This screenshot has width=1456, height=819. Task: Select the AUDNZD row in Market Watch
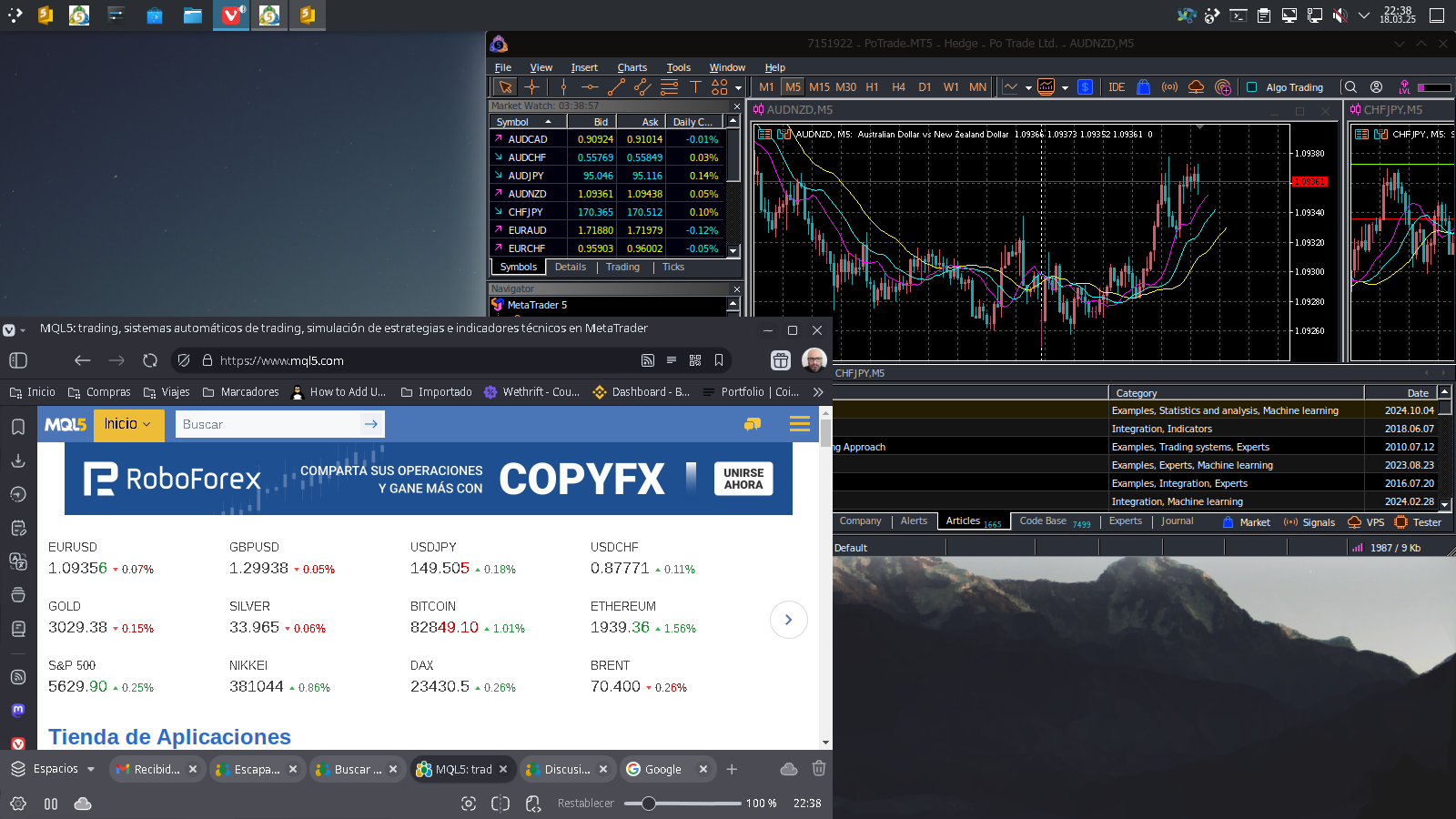(x=607, y=194)
